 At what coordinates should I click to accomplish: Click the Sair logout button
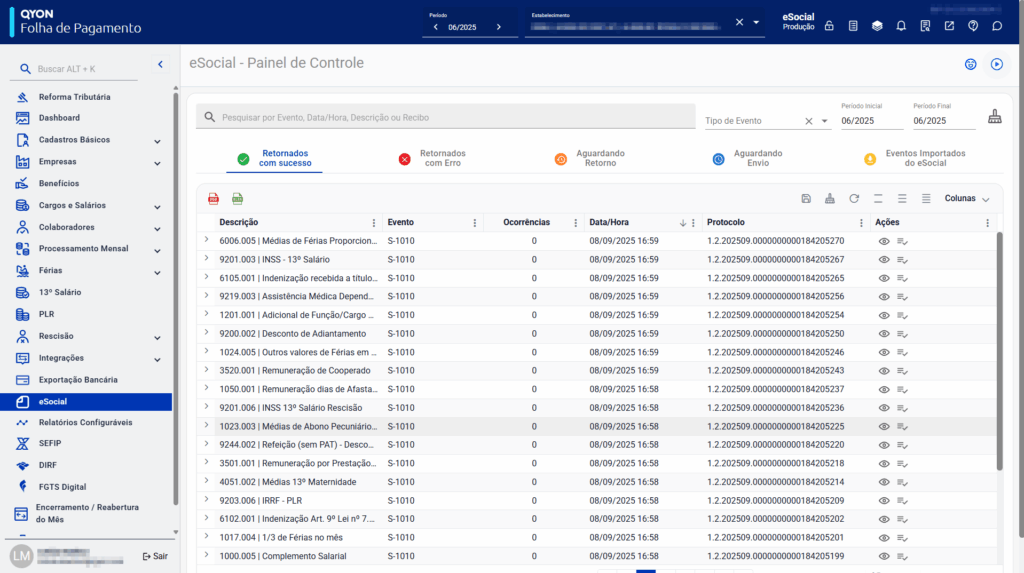(155, 556)
